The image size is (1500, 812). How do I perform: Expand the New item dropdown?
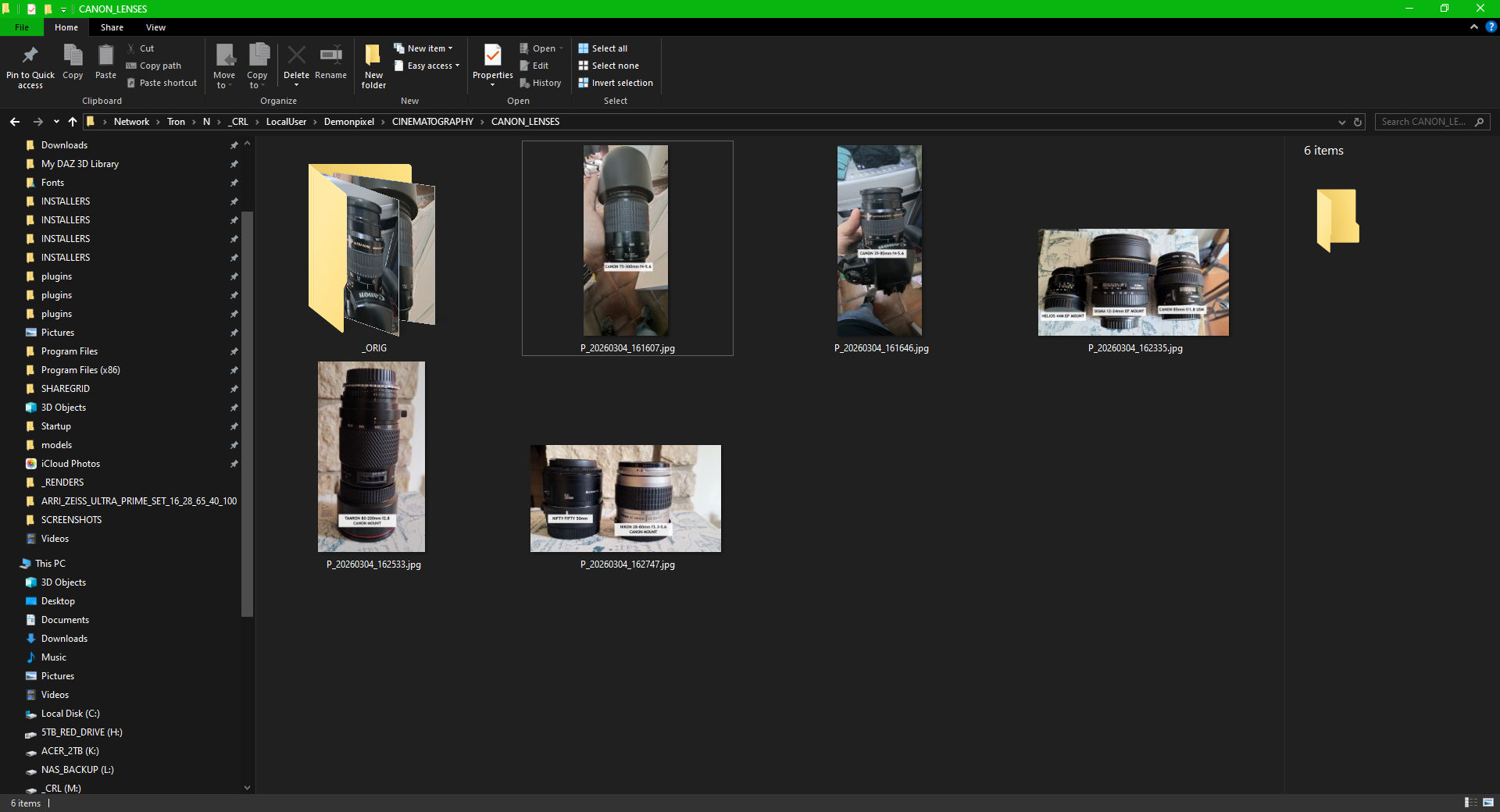click(x=428, y=48)
